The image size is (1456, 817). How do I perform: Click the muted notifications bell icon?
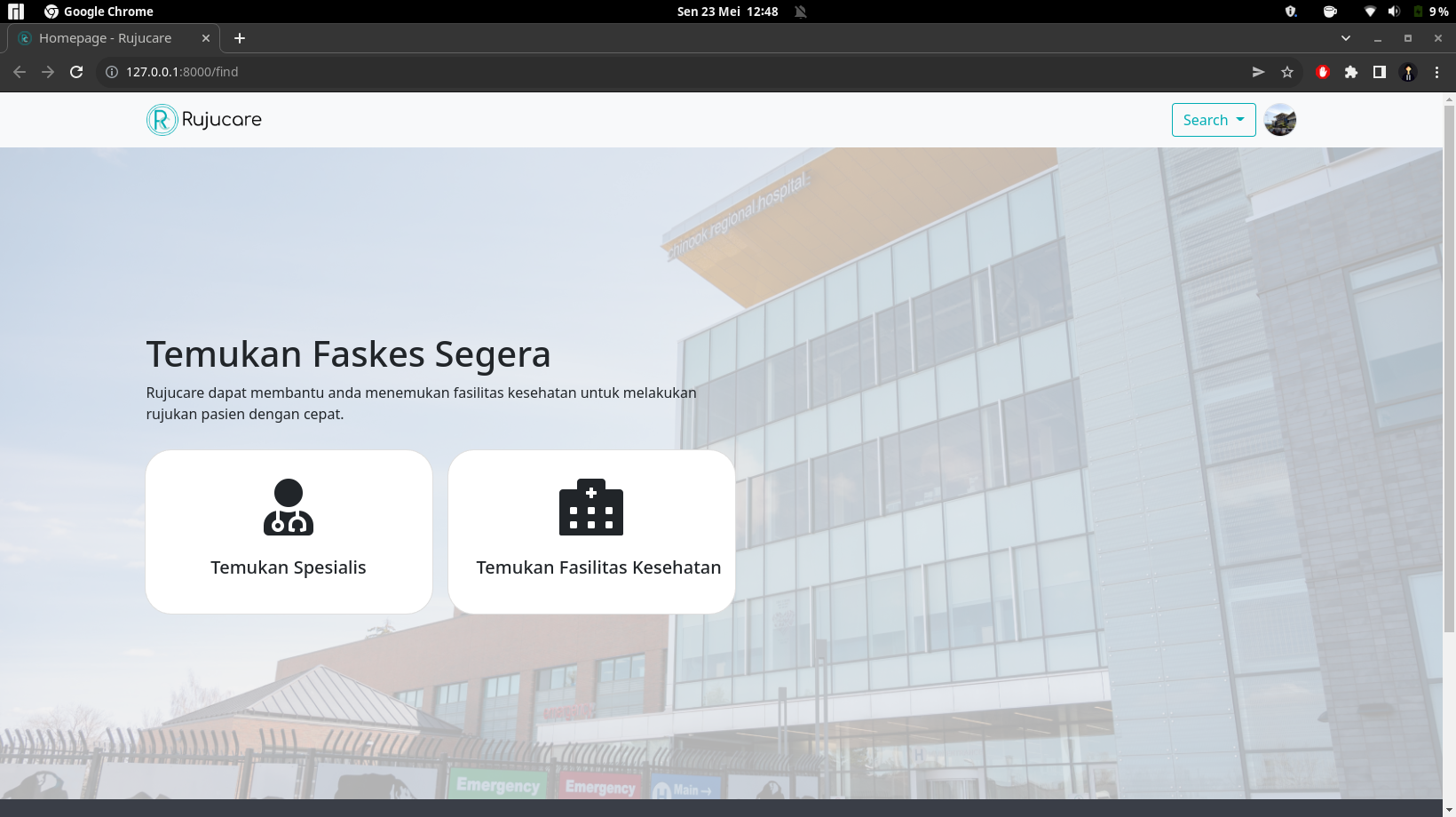[x=801, y=12]
